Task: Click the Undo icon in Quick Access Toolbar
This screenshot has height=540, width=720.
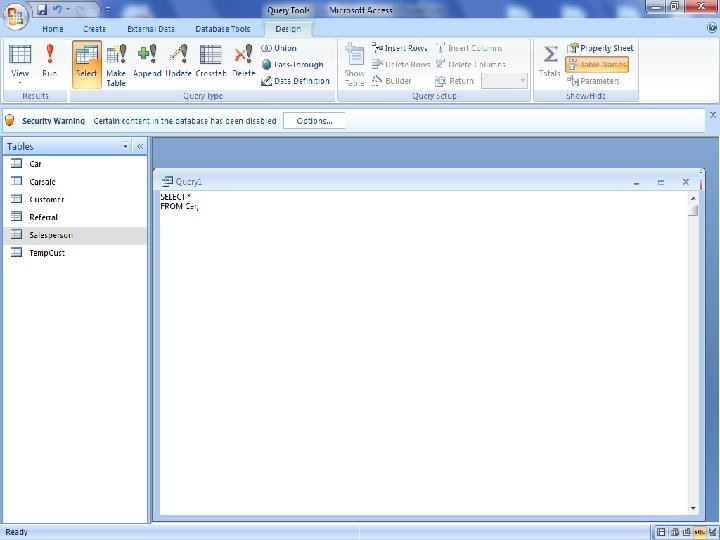Action: tap(57, 9)
